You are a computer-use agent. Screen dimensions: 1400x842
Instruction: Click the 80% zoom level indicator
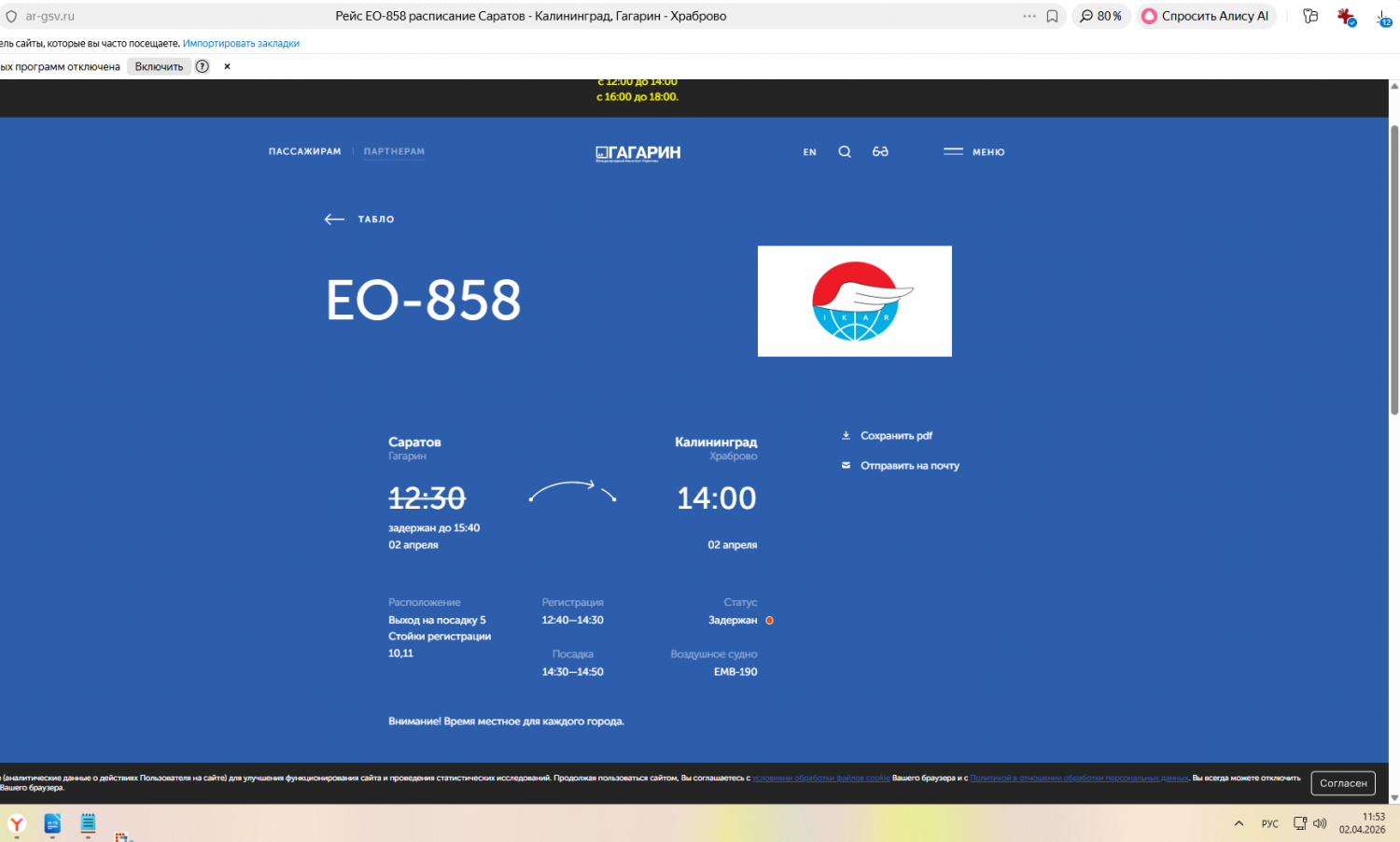[1101, 16]
